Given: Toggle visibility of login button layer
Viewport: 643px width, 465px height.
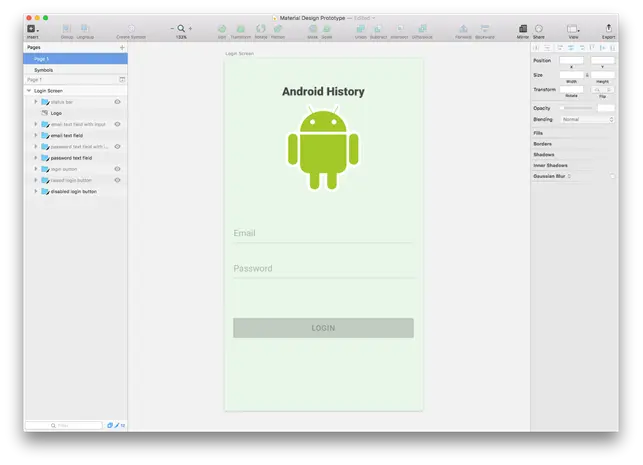Looking at the screenshot, I should tap(117, 169).
